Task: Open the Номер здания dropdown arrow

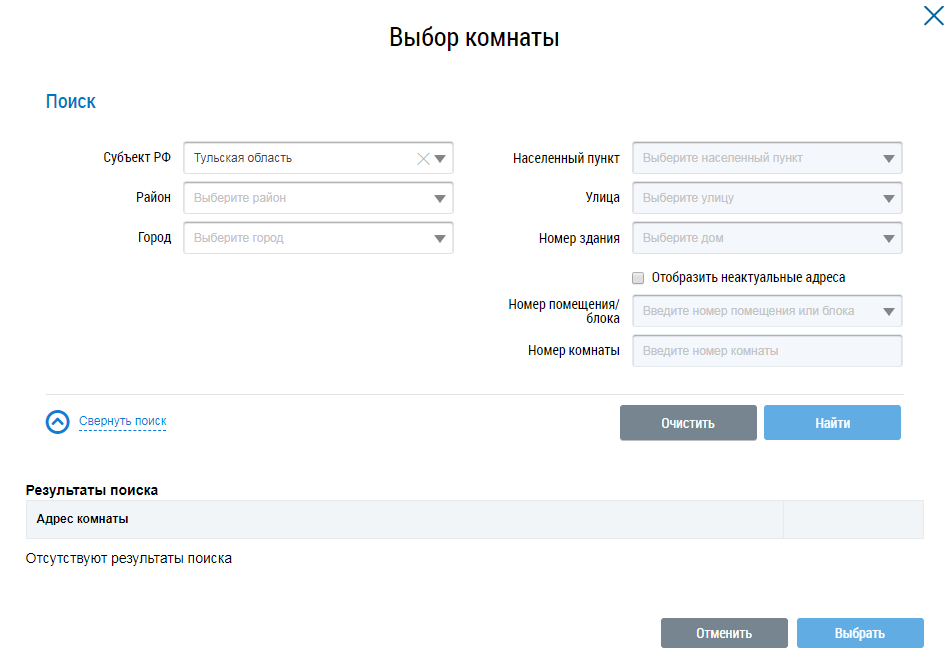Action: tap(889, 238)
